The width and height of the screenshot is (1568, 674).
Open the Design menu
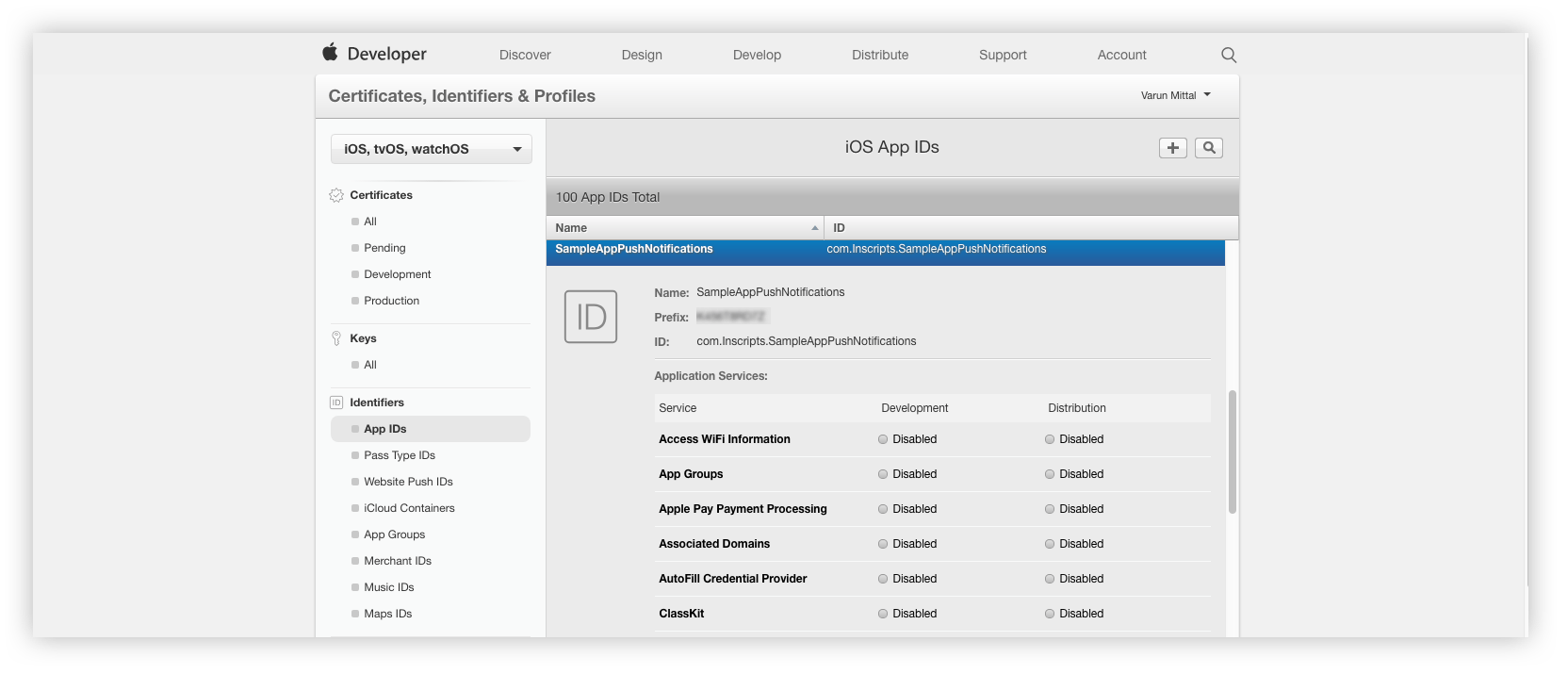pos(642,55)
